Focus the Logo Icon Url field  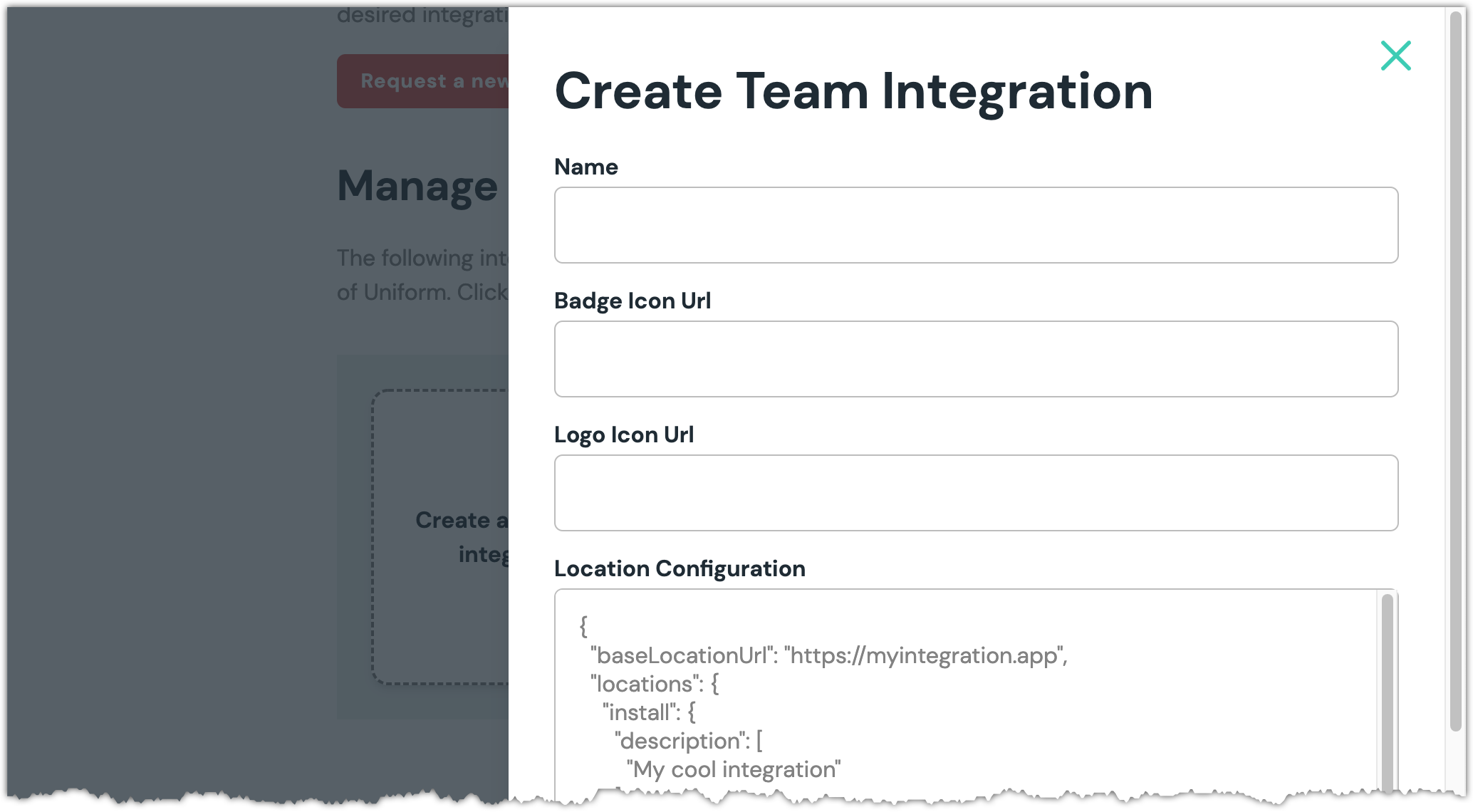tap(976, 493)
